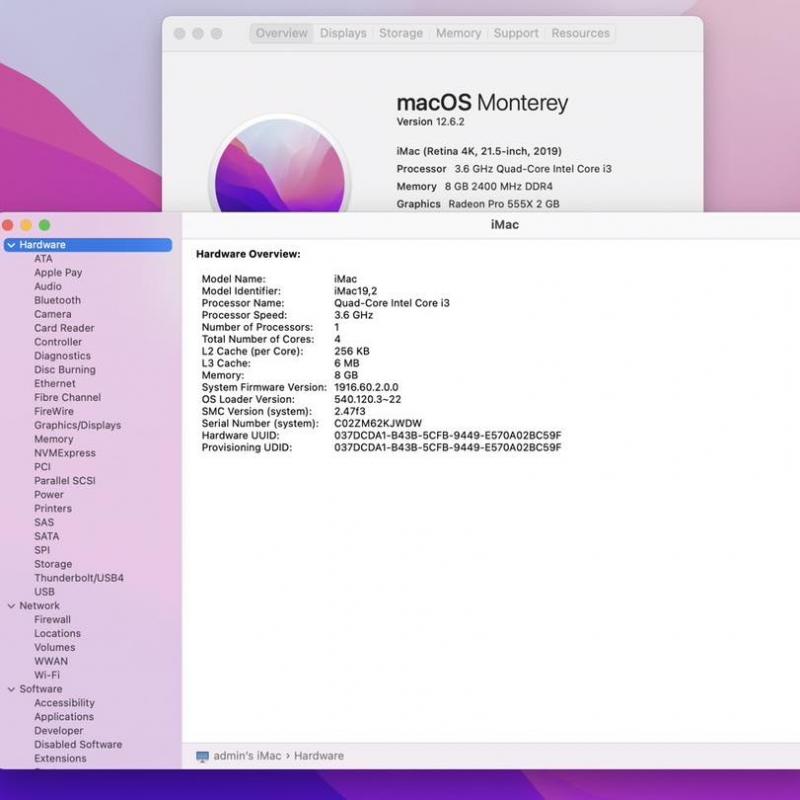
Task: Minimize System Information with yellow button
Action: [27, 225]
